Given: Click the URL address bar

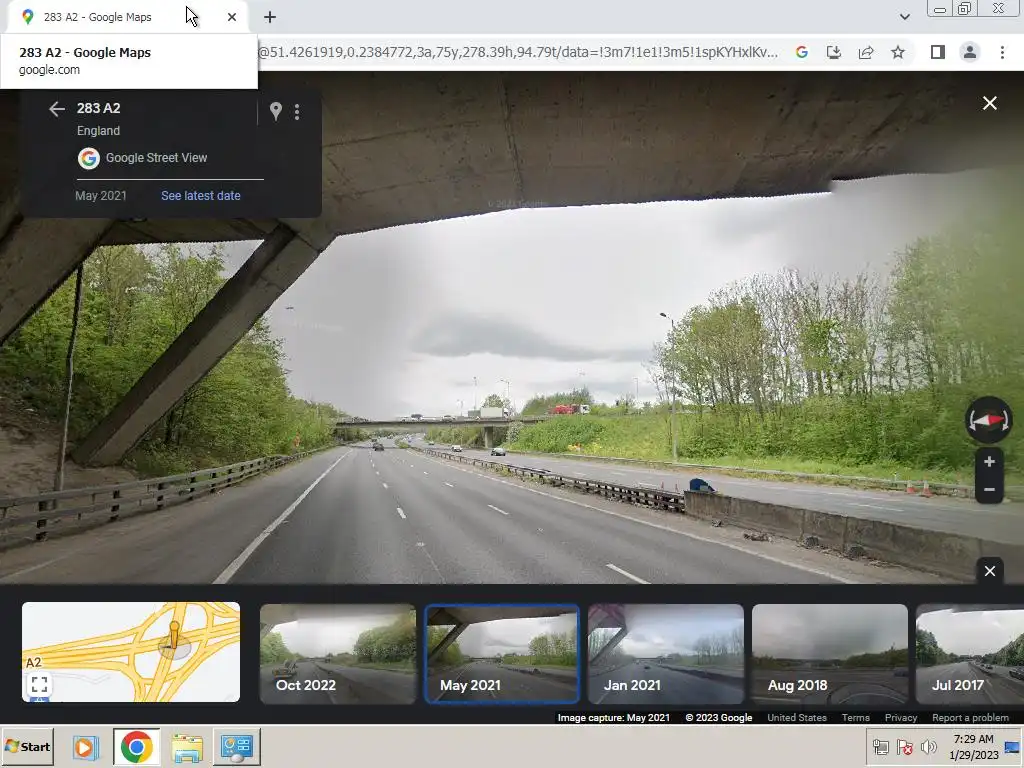Looking at the screenshot, I should pyautogui.click(x=519, y=52).
